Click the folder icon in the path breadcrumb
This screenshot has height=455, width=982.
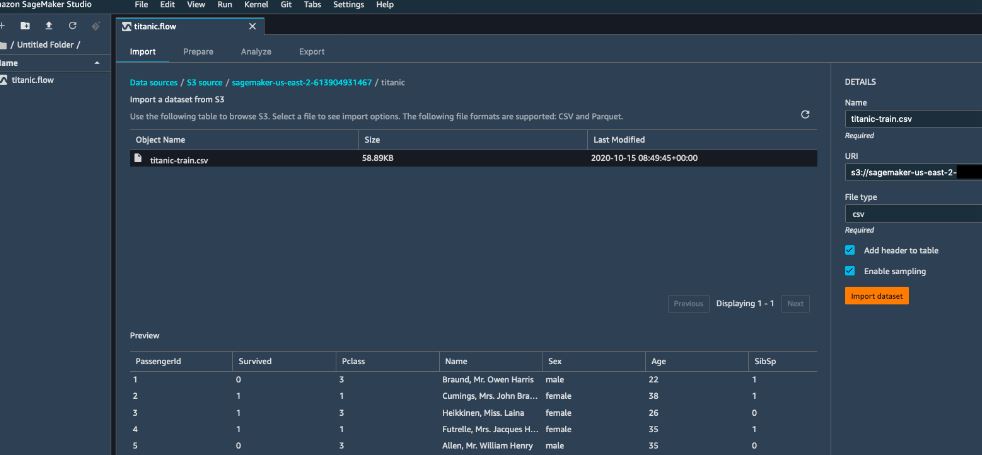pyautogui.click(x=3, y=45)
